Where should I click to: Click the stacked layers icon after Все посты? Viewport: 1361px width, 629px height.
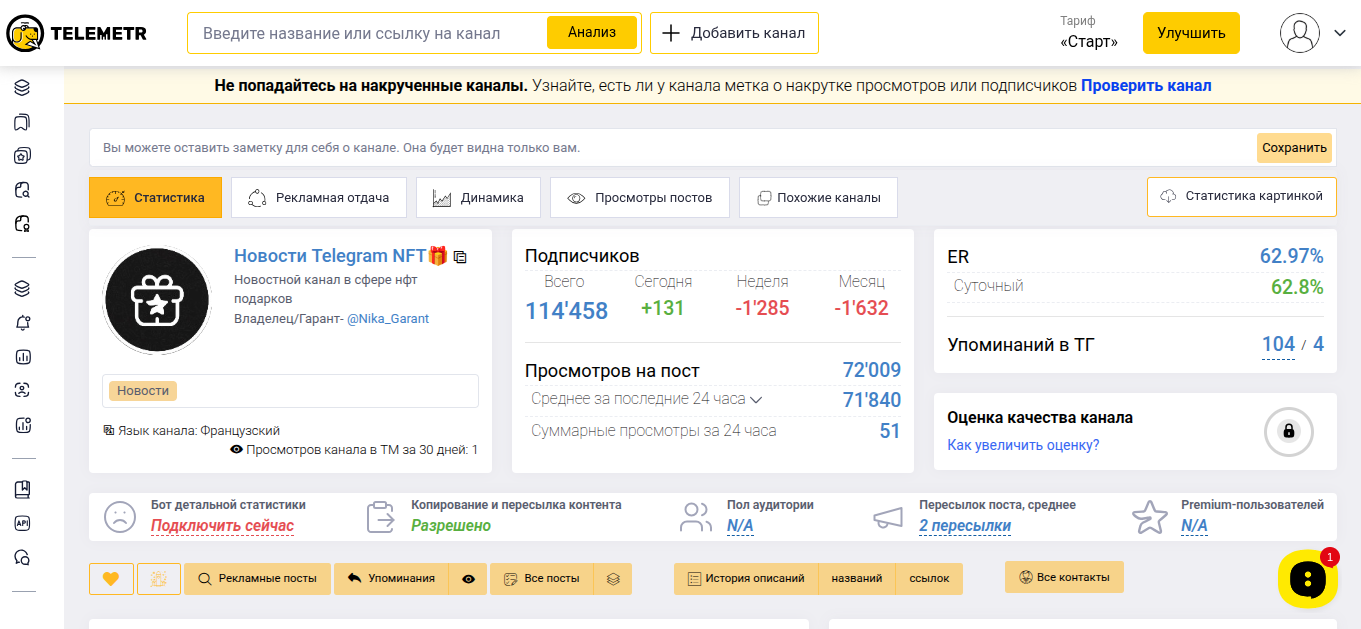(613, 579)
